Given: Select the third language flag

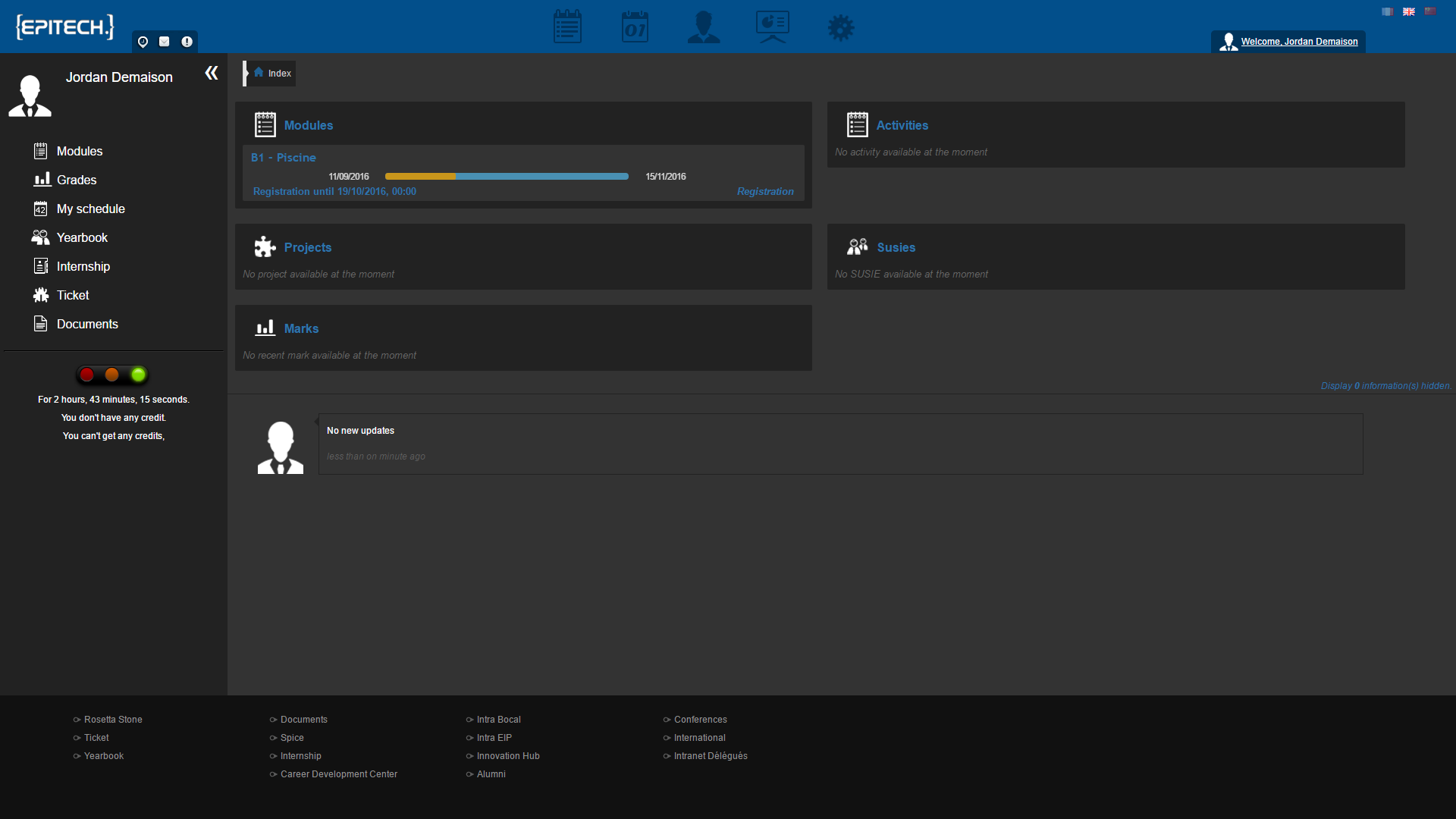Looking at the screenshot, I should (1429, 11).
